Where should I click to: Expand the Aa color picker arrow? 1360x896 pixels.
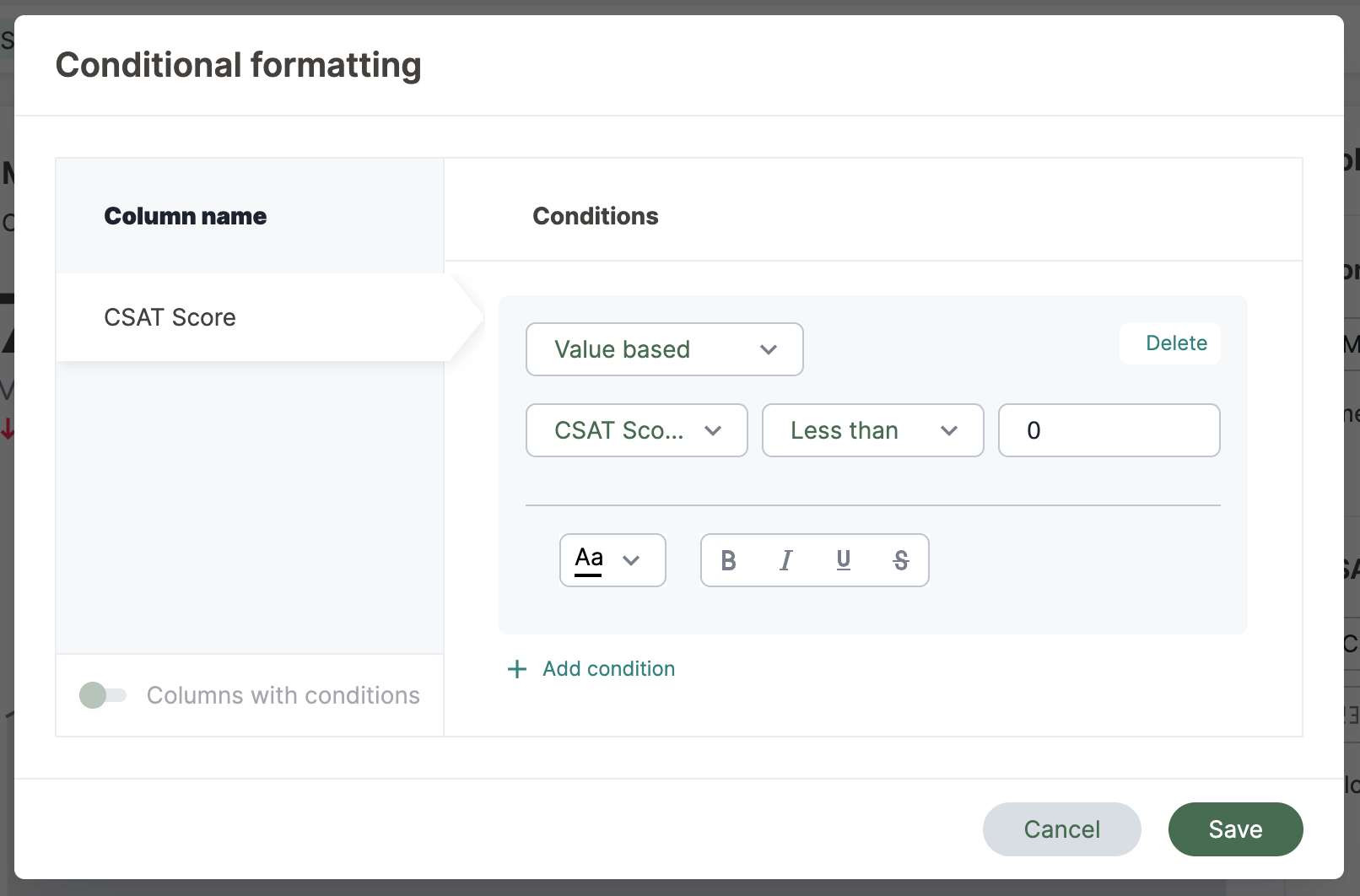(x=631, y=560)
